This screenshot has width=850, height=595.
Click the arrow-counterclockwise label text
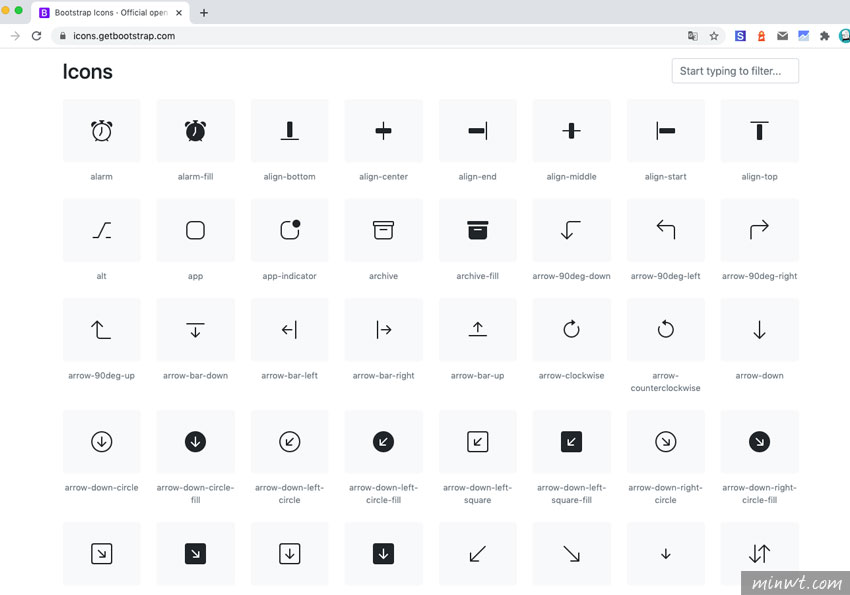click(666, 381)
